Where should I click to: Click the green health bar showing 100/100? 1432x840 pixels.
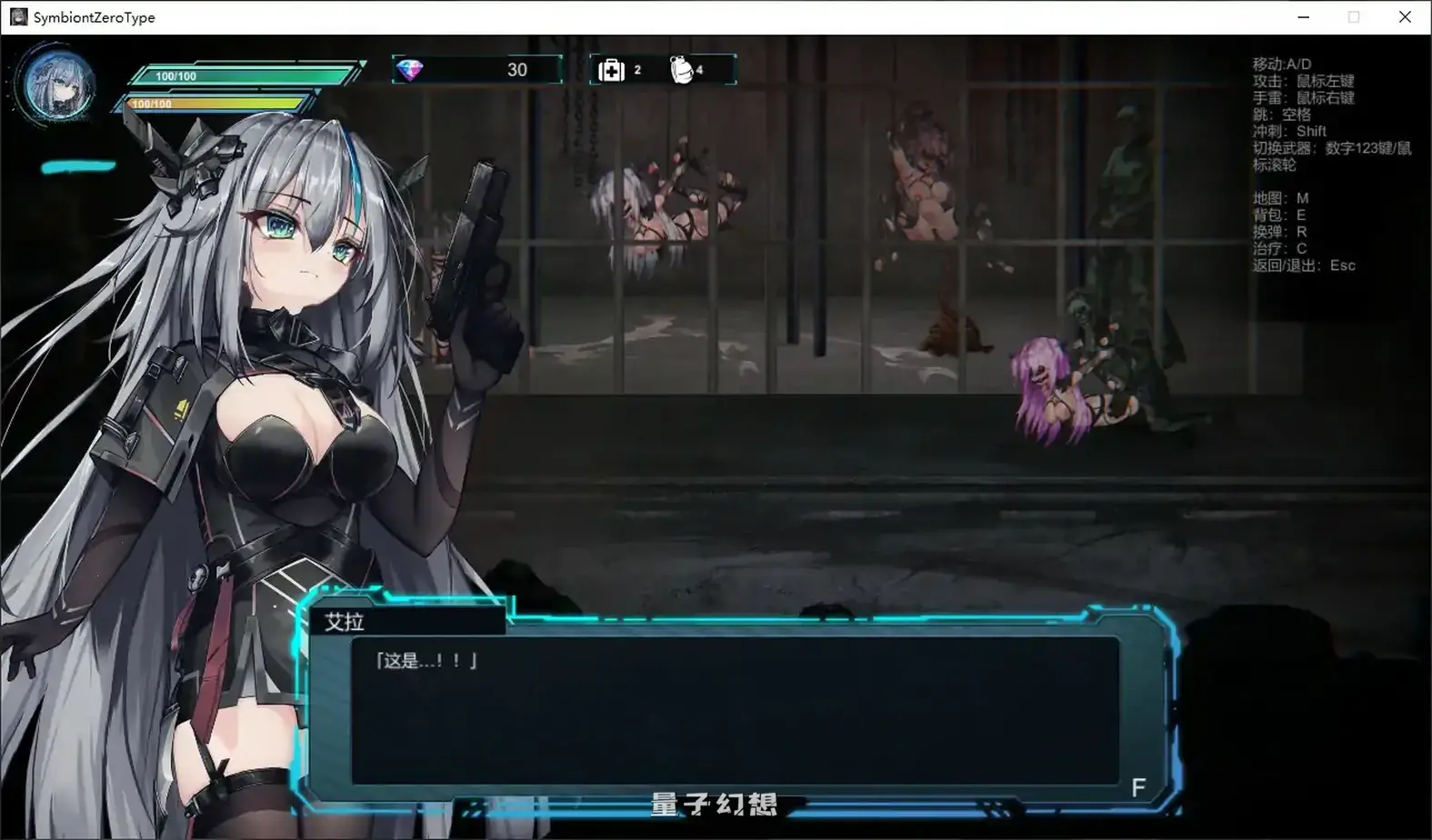pos(244,75)
